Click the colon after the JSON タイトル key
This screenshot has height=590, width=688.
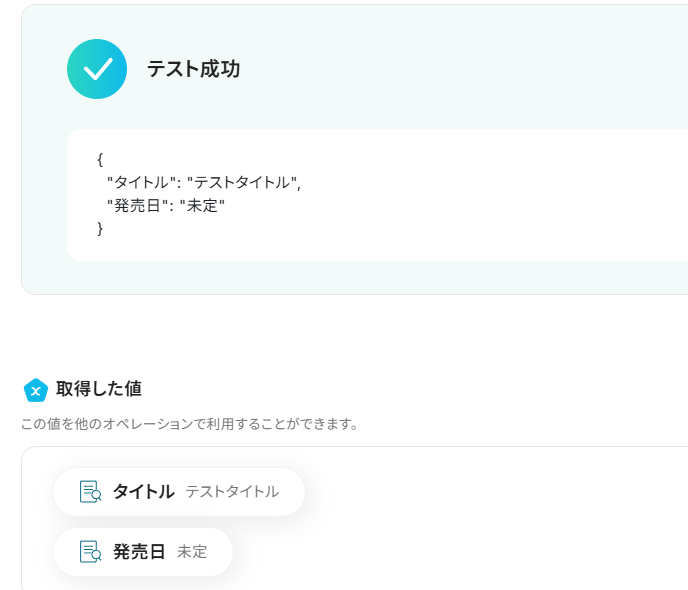coord(177,183)
